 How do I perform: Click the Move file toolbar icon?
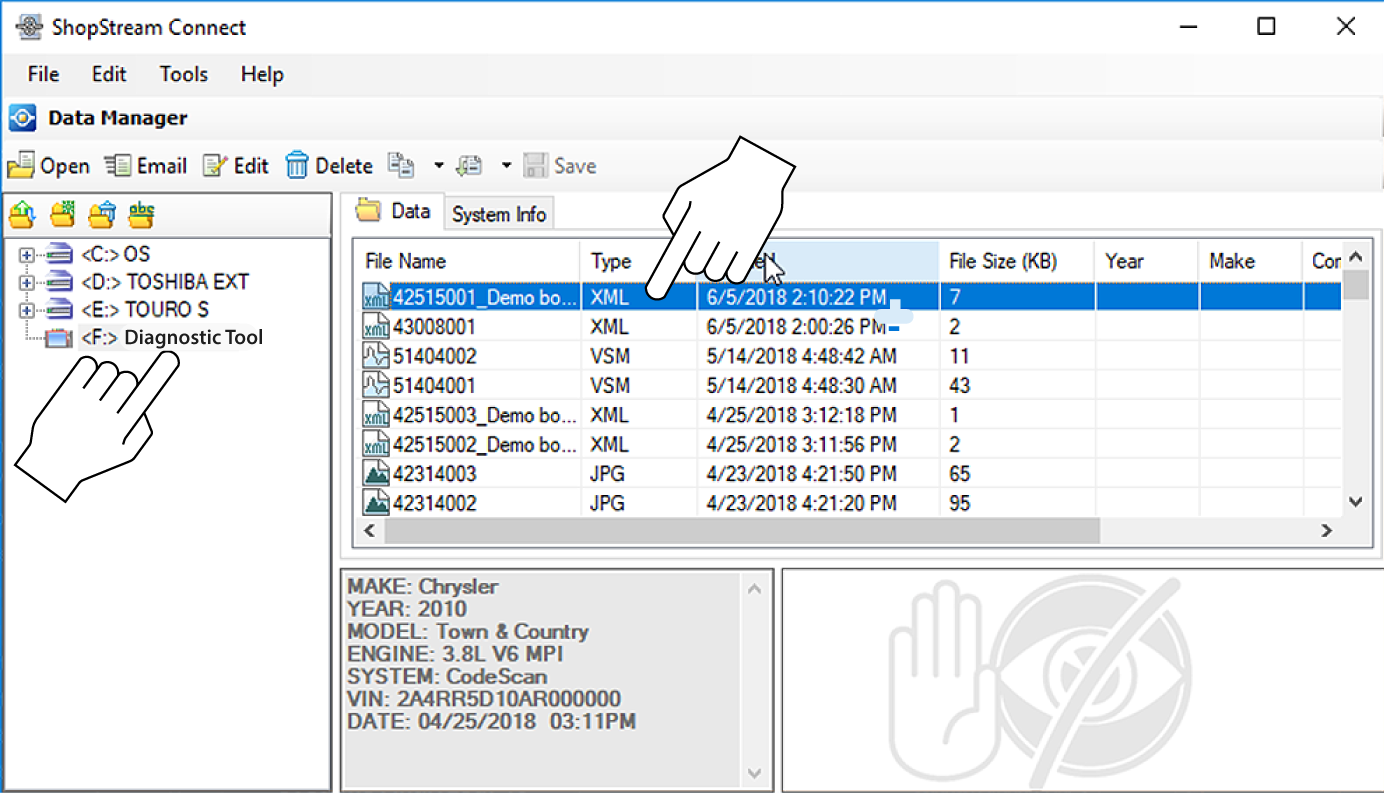(x=468, y=165)
